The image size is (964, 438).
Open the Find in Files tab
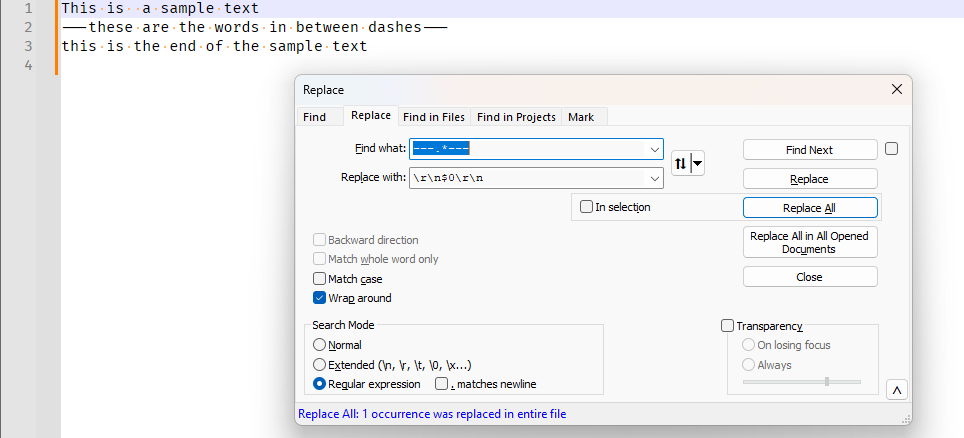[435, 117]
